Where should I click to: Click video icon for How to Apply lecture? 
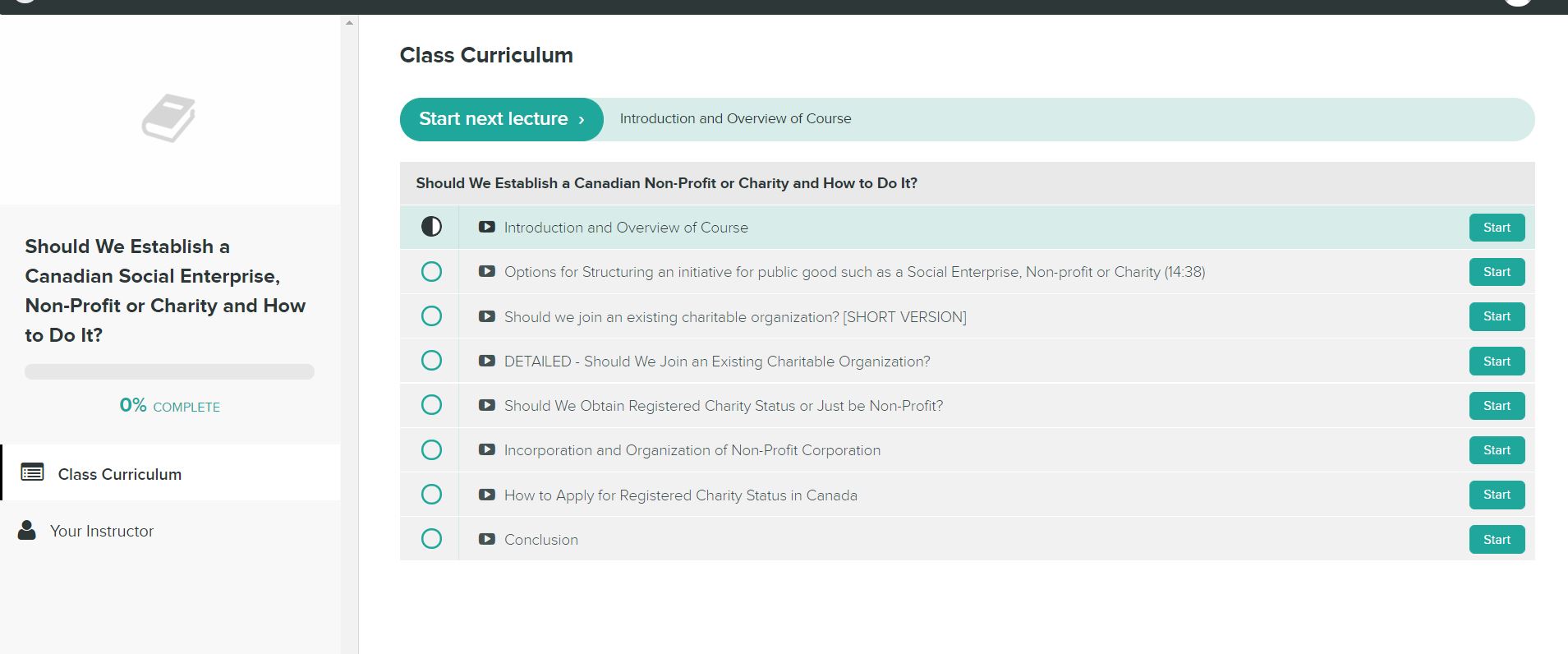(x=487, y=495)
